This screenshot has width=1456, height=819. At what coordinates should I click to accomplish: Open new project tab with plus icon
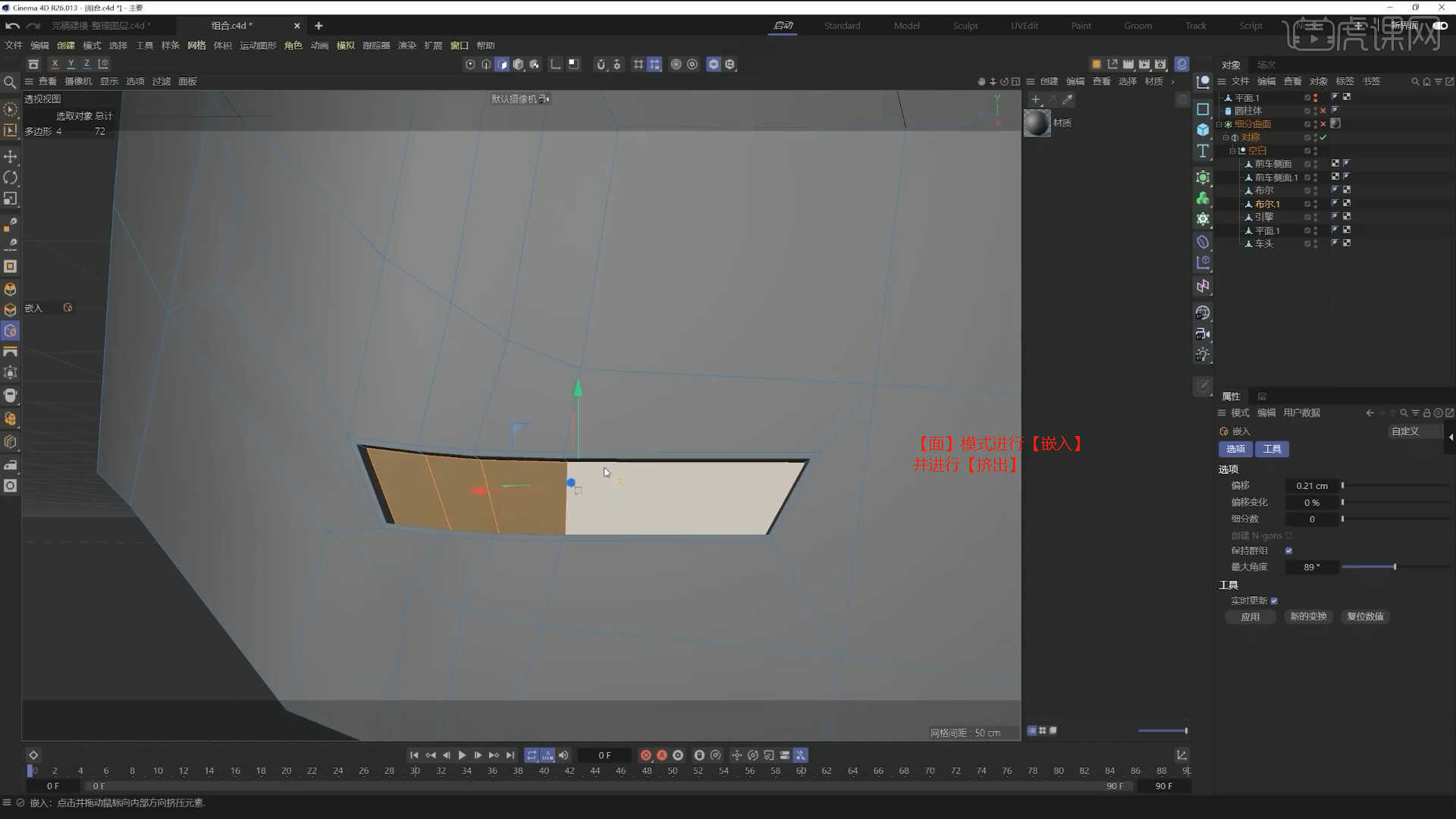(318, 26)
